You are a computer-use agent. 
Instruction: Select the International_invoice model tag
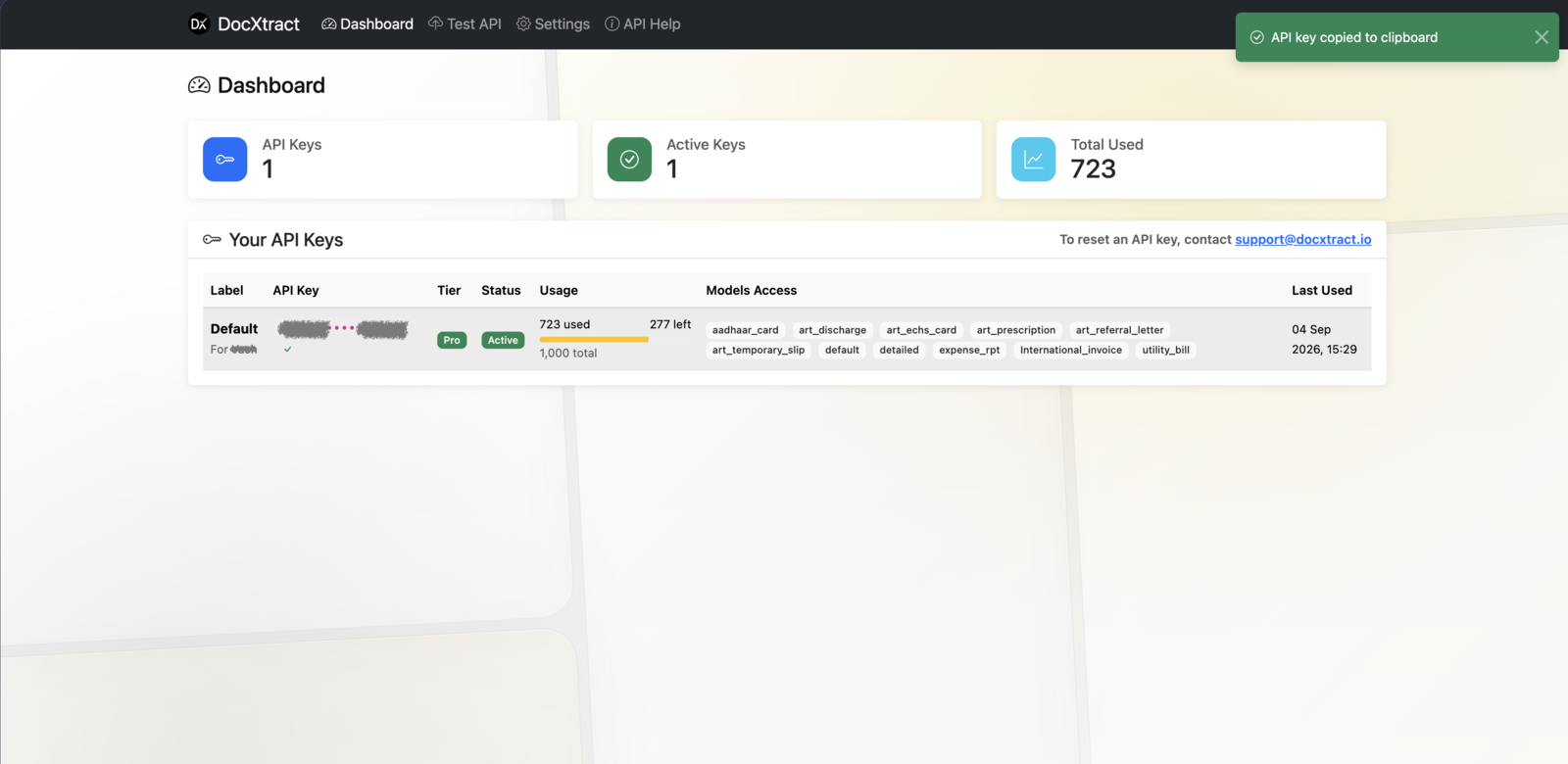point(1071,350)
